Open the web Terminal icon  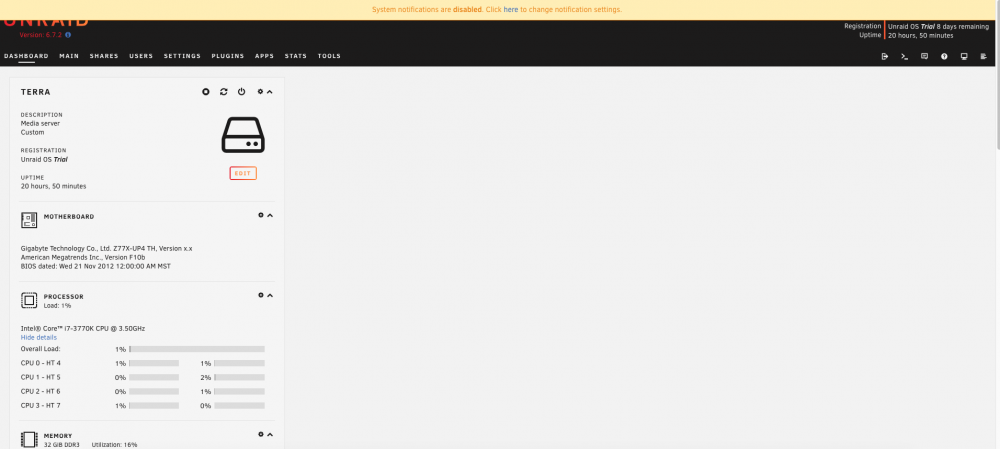[904, 56]
